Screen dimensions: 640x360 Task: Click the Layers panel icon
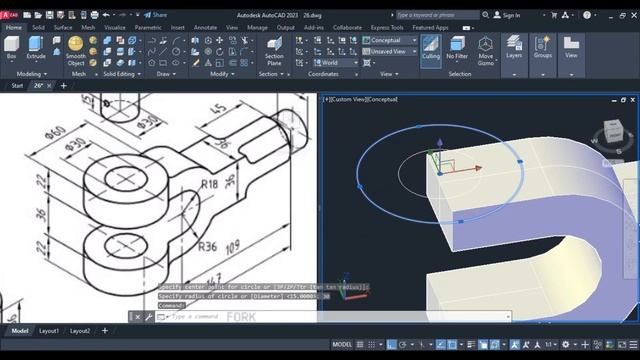(x=514, y=47)
